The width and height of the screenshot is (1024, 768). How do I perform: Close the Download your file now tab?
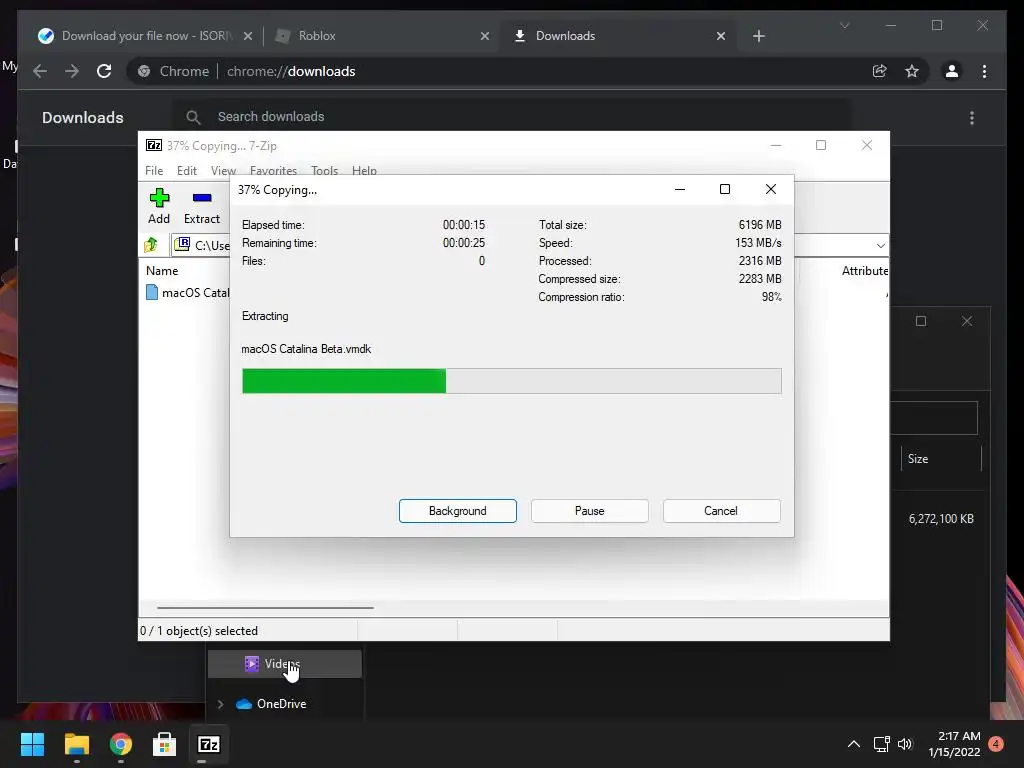click(x=248, y=36)
